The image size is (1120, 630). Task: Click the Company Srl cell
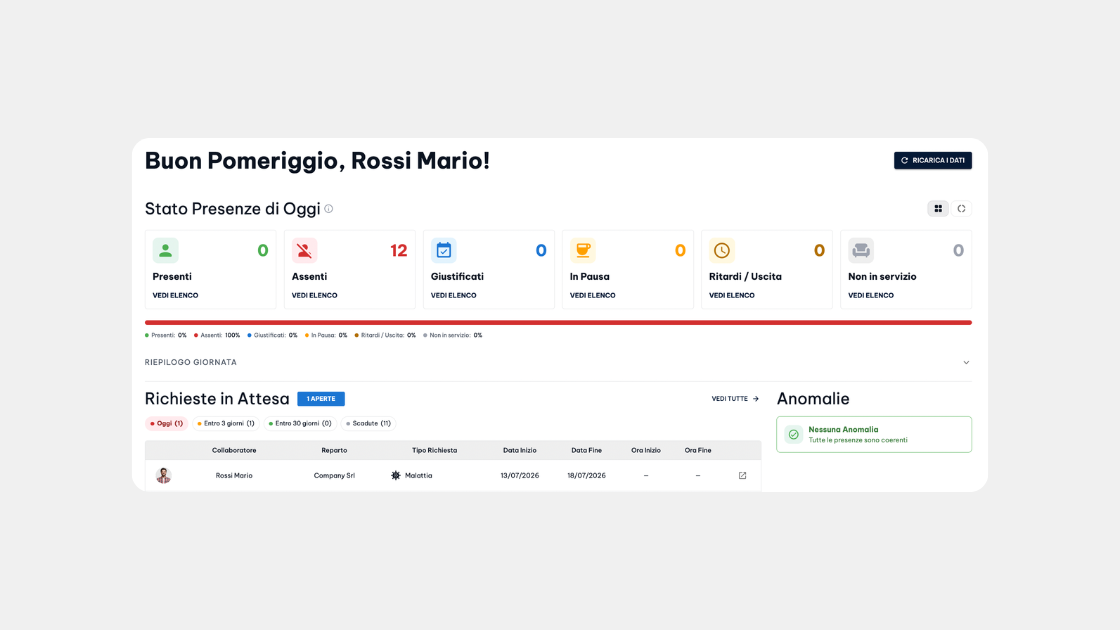pyautogui.click(x=334, y=475)
